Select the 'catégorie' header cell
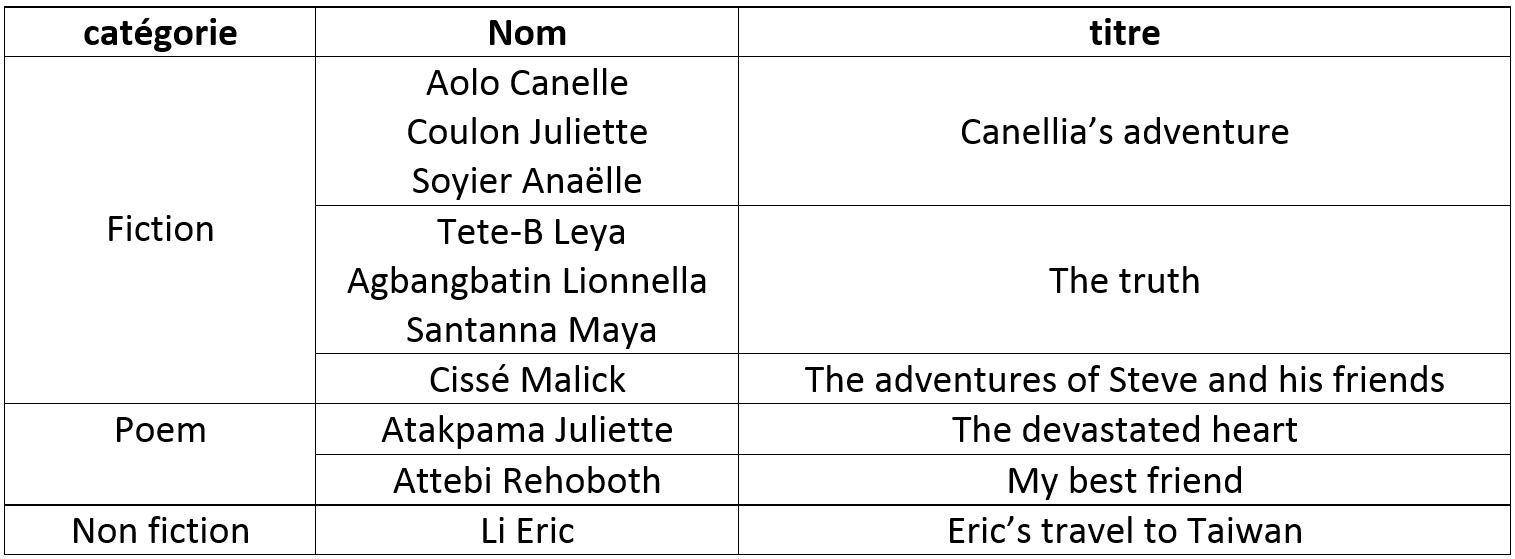1515x559 pixels. pos(160,33)
